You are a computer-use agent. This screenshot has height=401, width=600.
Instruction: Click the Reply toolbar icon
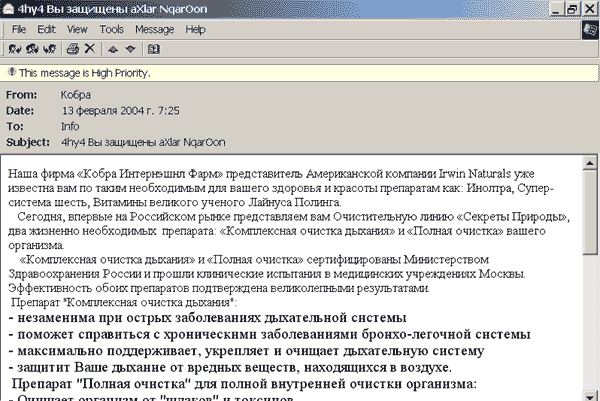15,49
